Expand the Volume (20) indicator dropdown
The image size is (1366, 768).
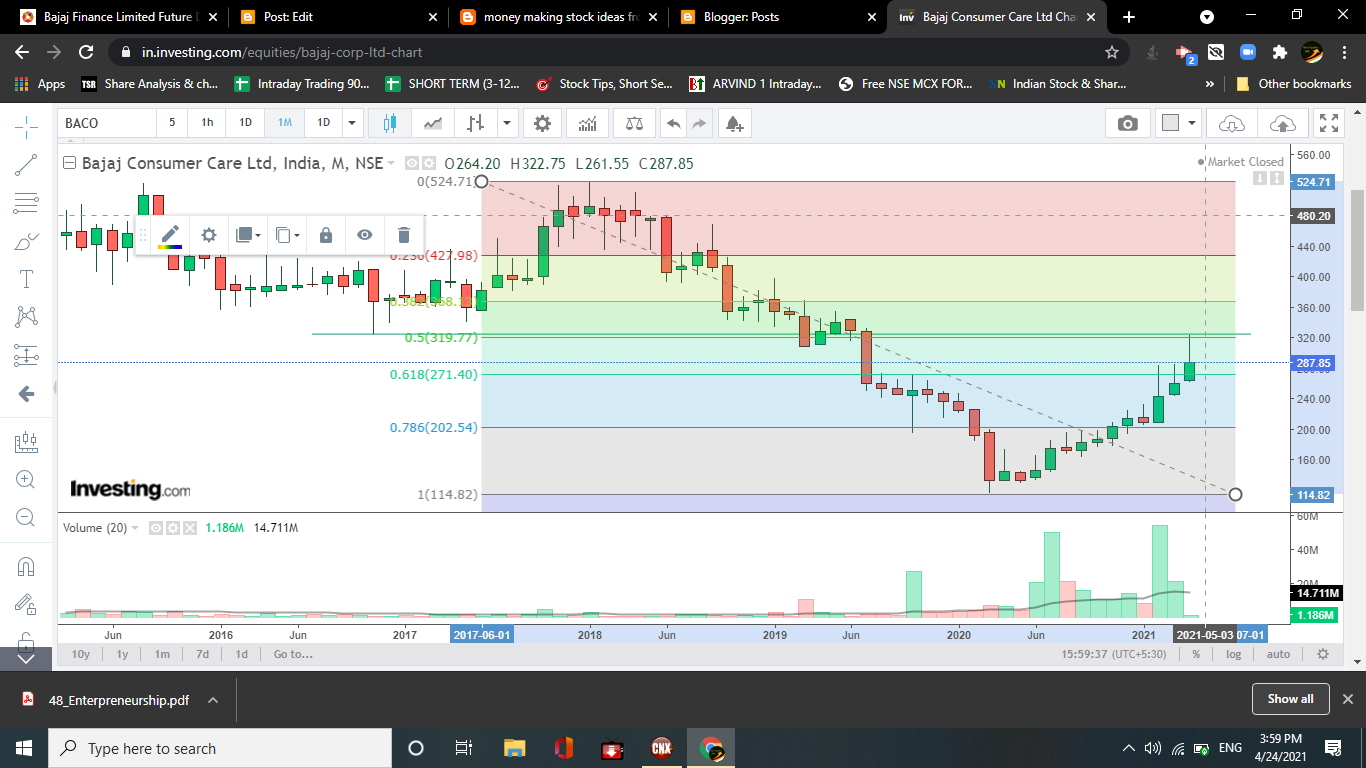pos(135,528)
